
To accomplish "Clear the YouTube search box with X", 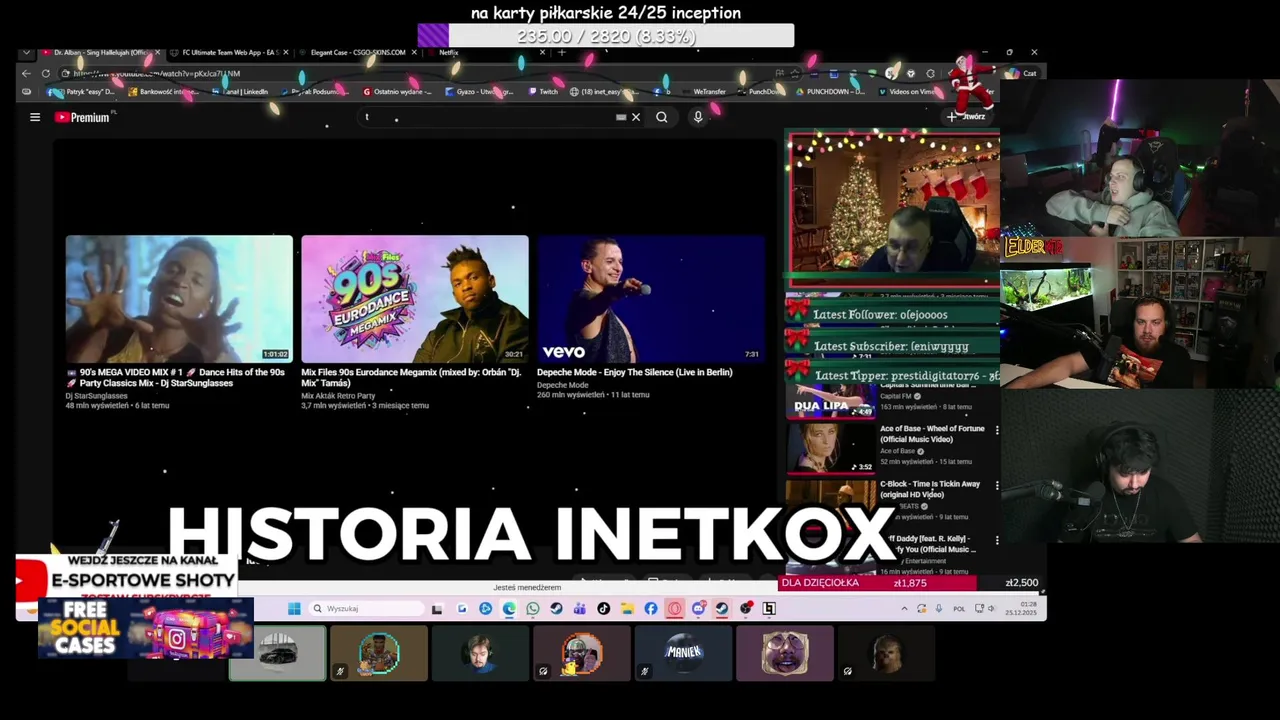I will [x=636, y=117].
